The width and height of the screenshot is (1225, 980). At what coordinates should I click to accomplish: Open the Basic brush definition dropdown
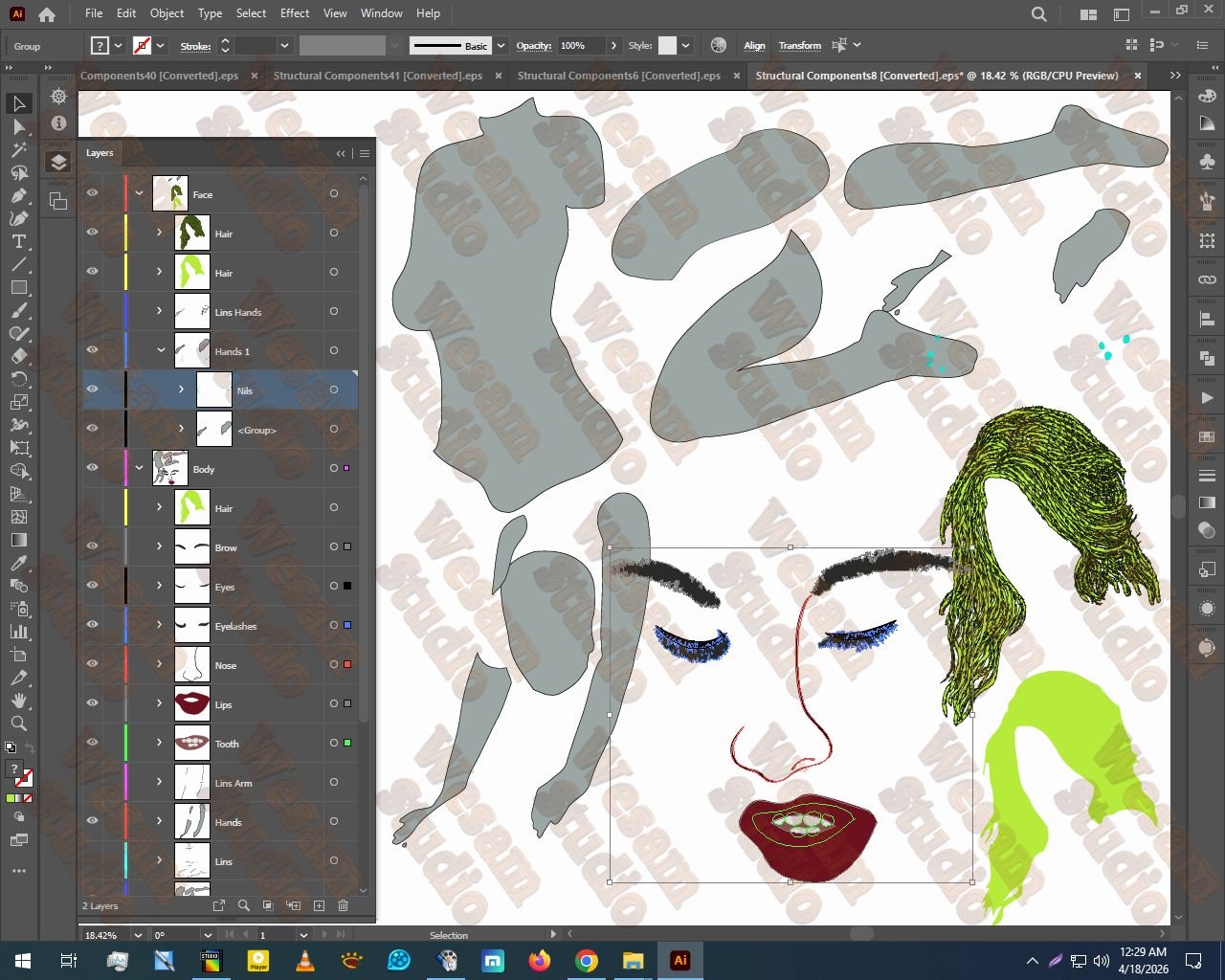pyautogui.click(x=501, y=46)
